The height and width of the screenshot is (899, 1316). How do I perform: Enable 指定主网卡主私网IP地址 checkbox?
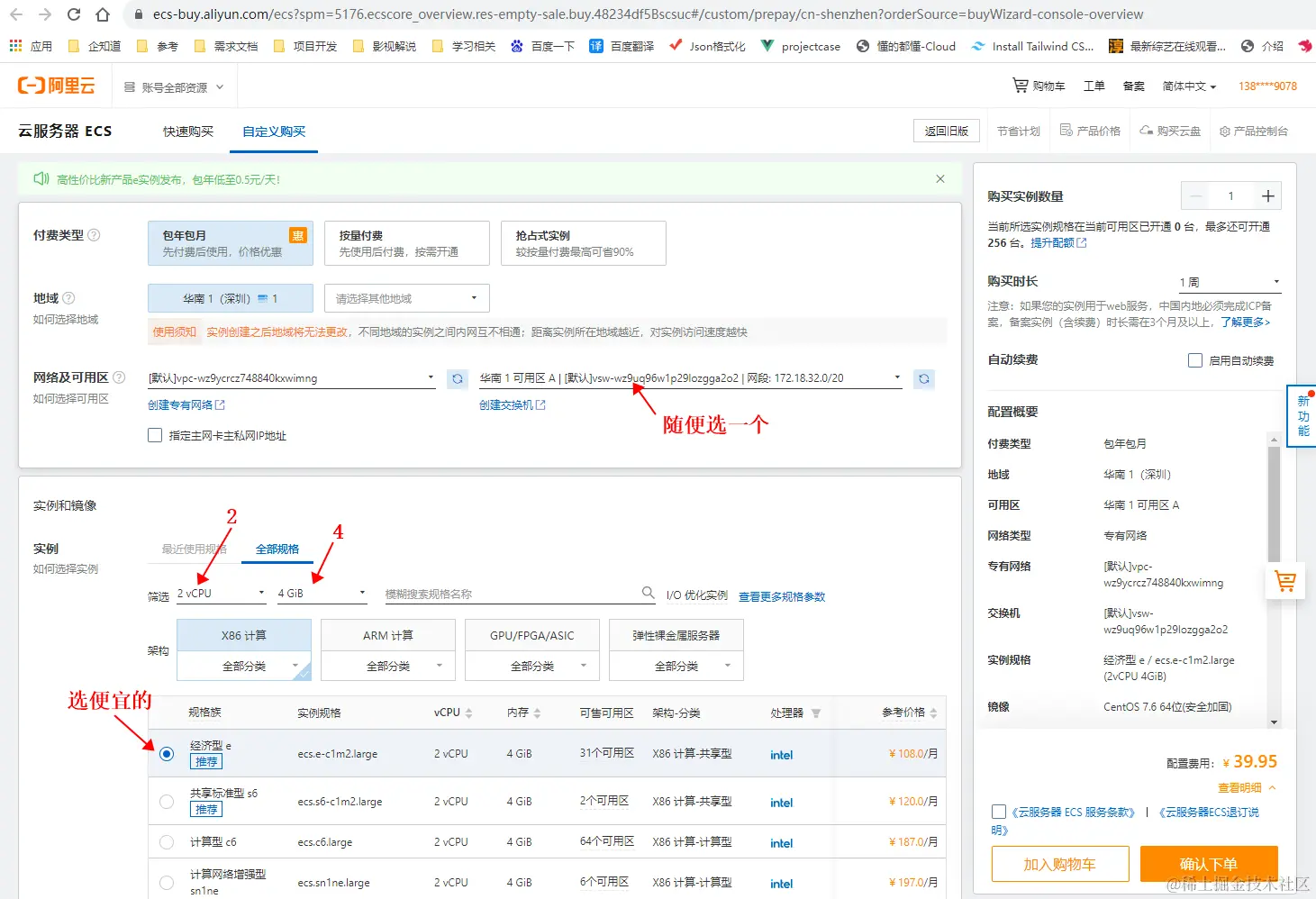tap(155, 436)
